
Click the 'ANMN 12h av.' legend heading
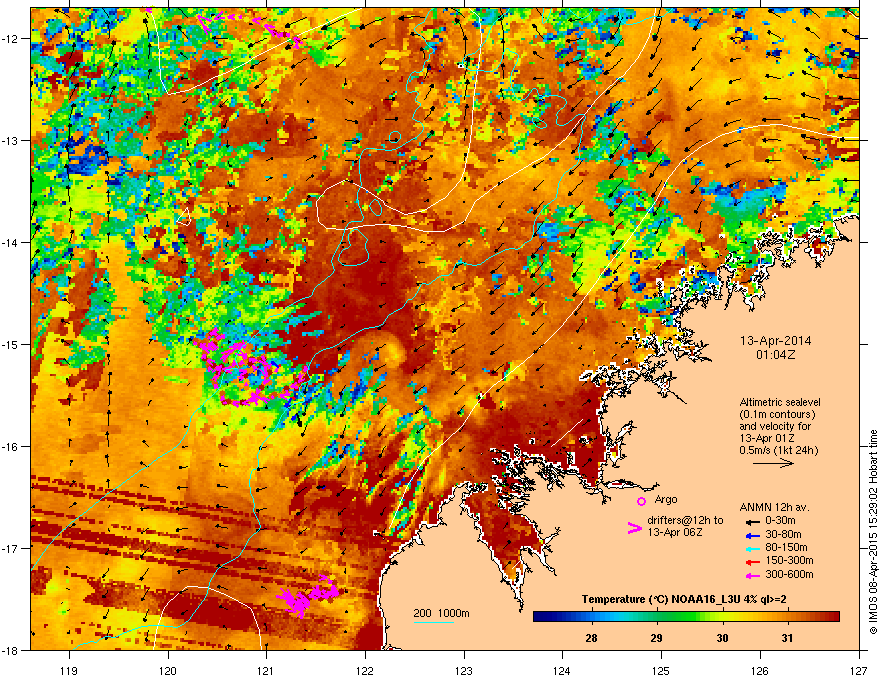(x=774, y=508)
